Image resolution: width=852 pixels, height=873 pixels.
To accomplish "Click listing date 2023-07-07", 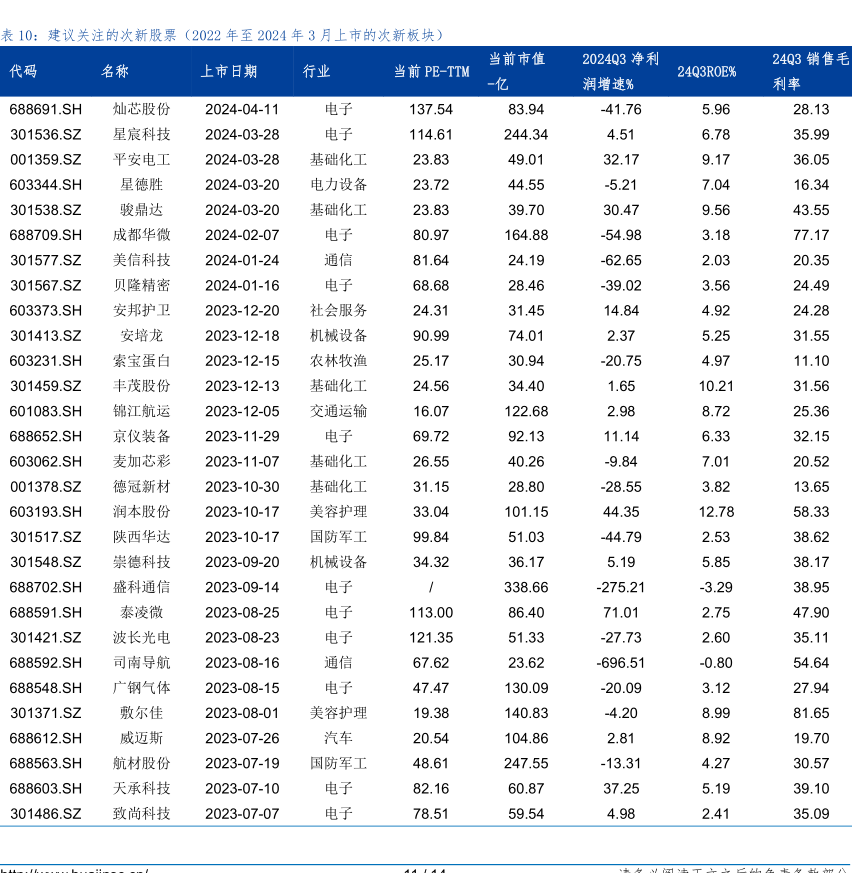I will click(242, 813).
